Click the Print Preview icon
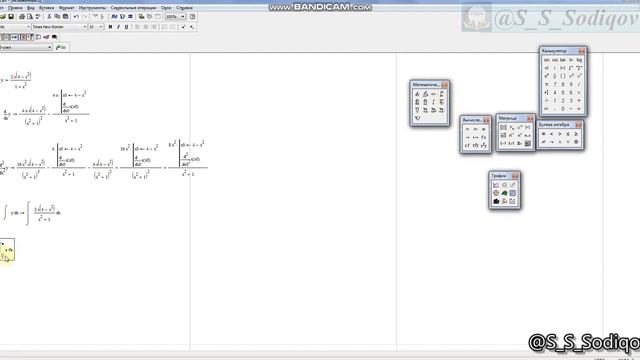 30,17
